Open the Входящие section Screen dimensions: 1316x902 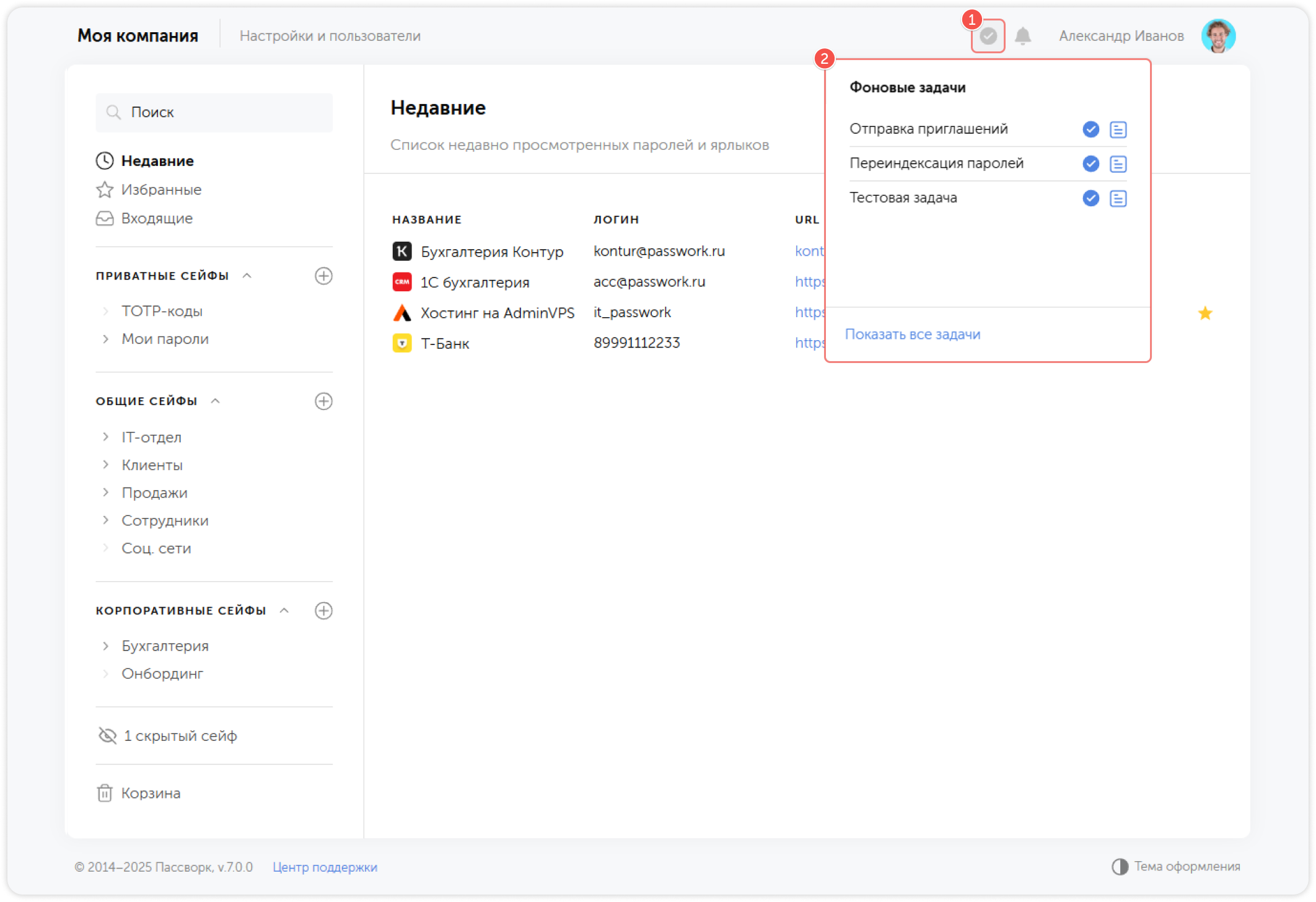click(x=157, y=218)
